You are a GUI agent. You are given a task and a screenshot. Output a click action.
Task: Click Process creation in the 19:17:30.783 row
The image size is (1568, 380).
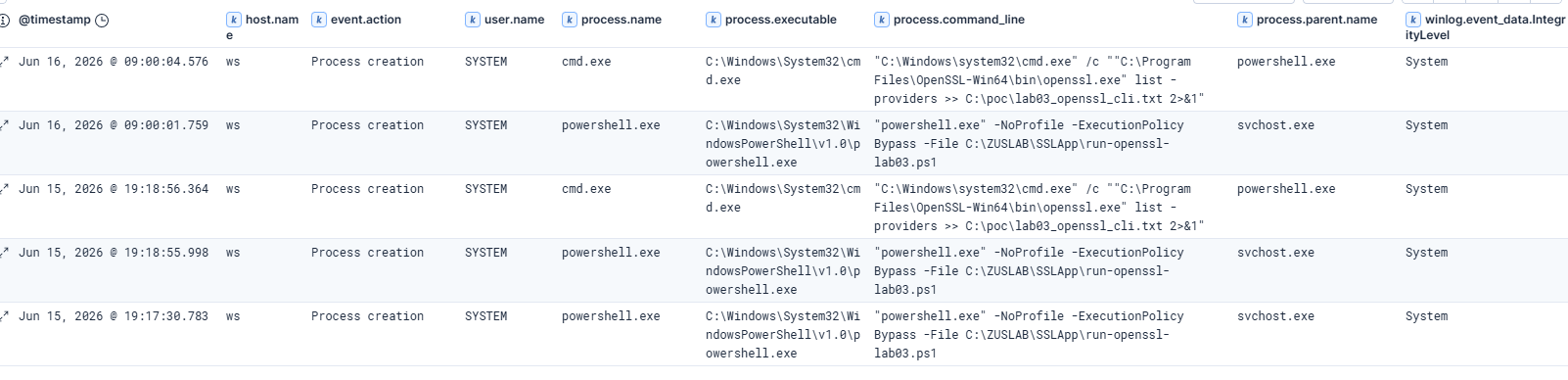[x=367, y=316]
